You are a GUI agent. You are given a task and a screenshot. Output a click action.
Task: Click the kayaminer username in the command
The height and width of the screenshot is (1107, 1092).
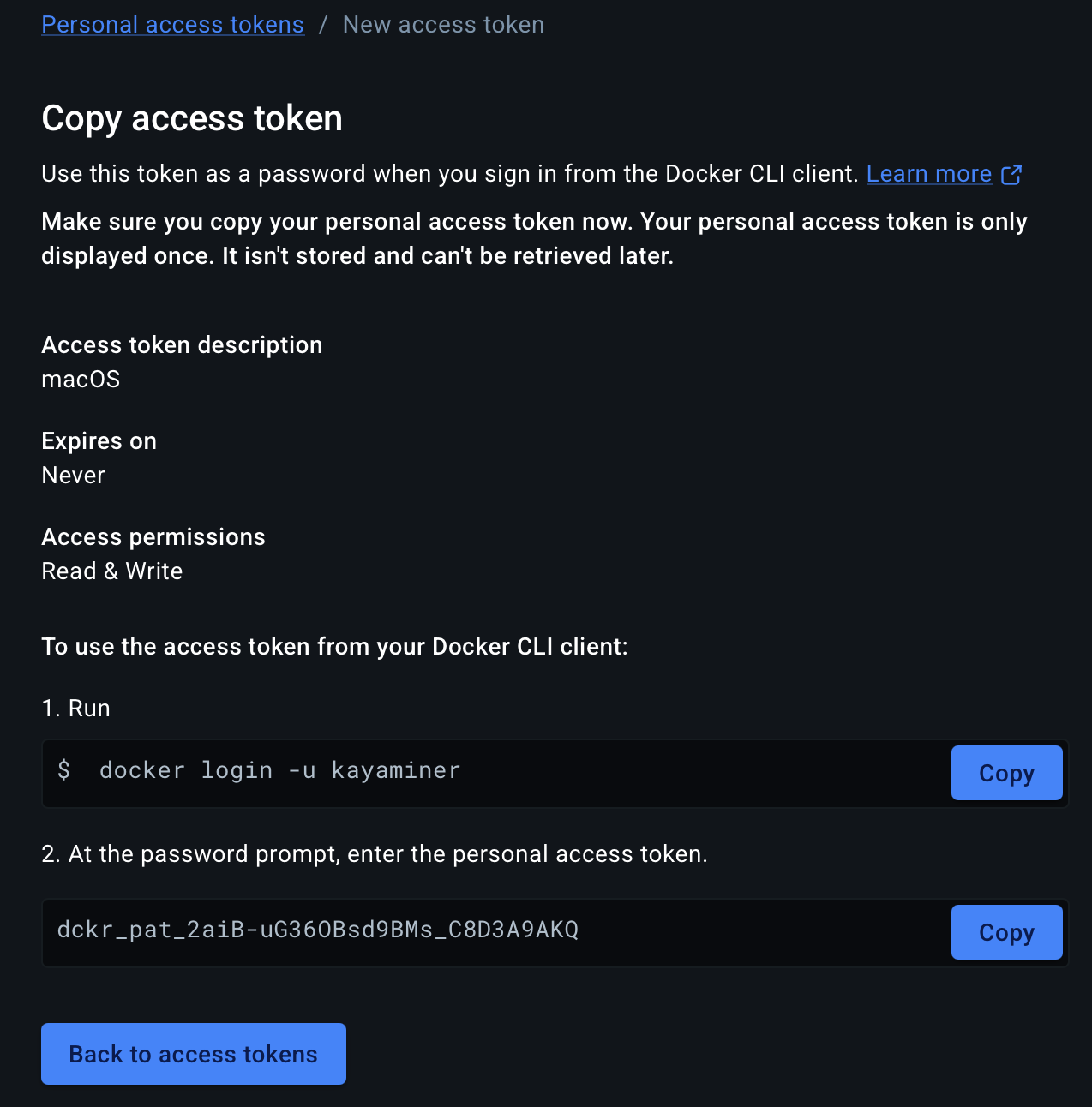[396, 771]
